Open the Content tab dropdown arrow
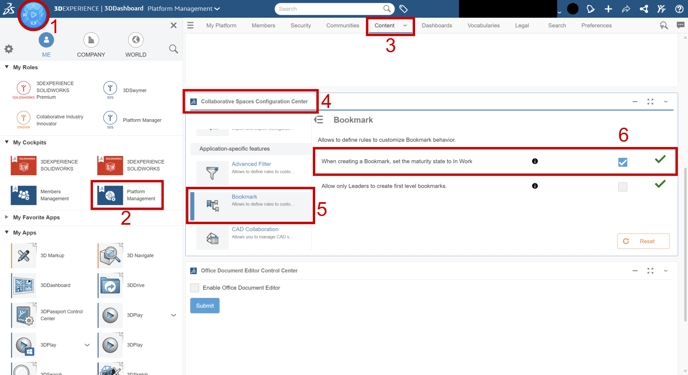 [x=405, y=25]
